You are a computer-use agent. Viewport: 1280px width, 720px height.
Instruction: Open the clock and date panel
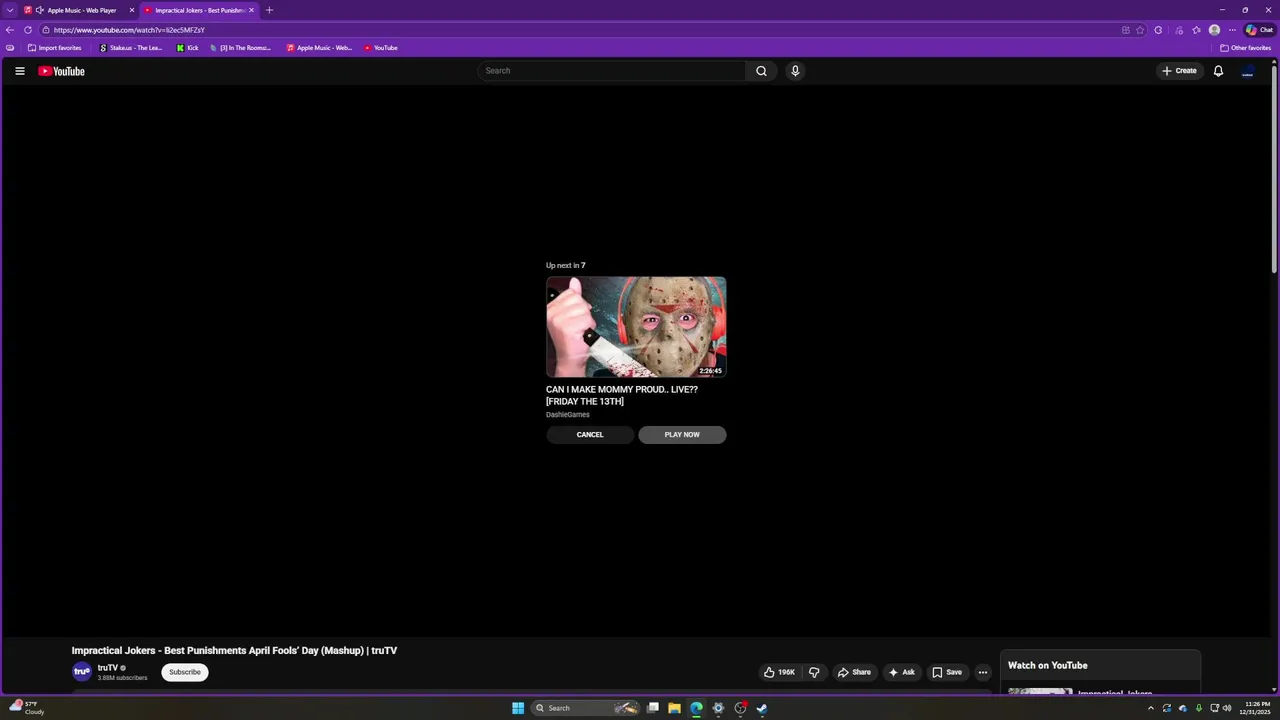pos(1256,708)
